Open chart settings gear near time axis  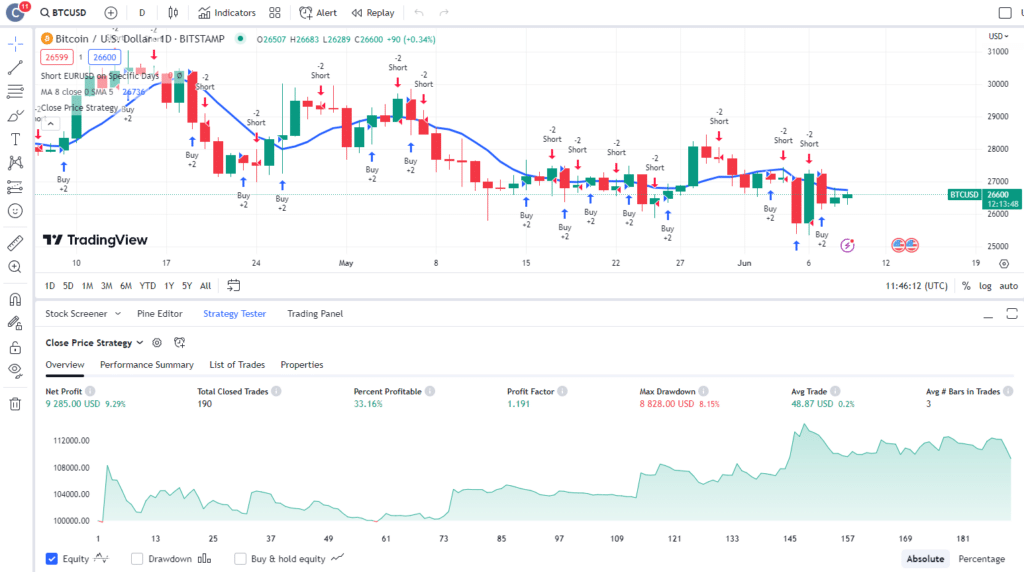(1004, 264)
